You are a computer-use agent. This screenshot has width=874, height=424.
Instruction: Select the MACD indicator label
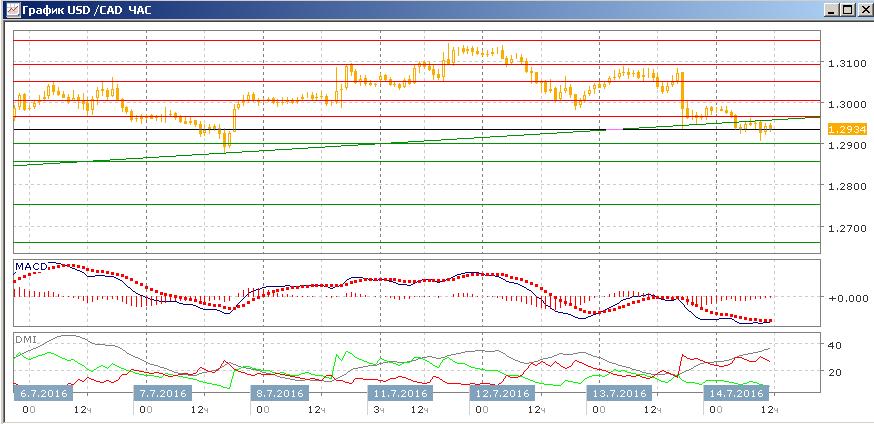[x=31, y=266]
